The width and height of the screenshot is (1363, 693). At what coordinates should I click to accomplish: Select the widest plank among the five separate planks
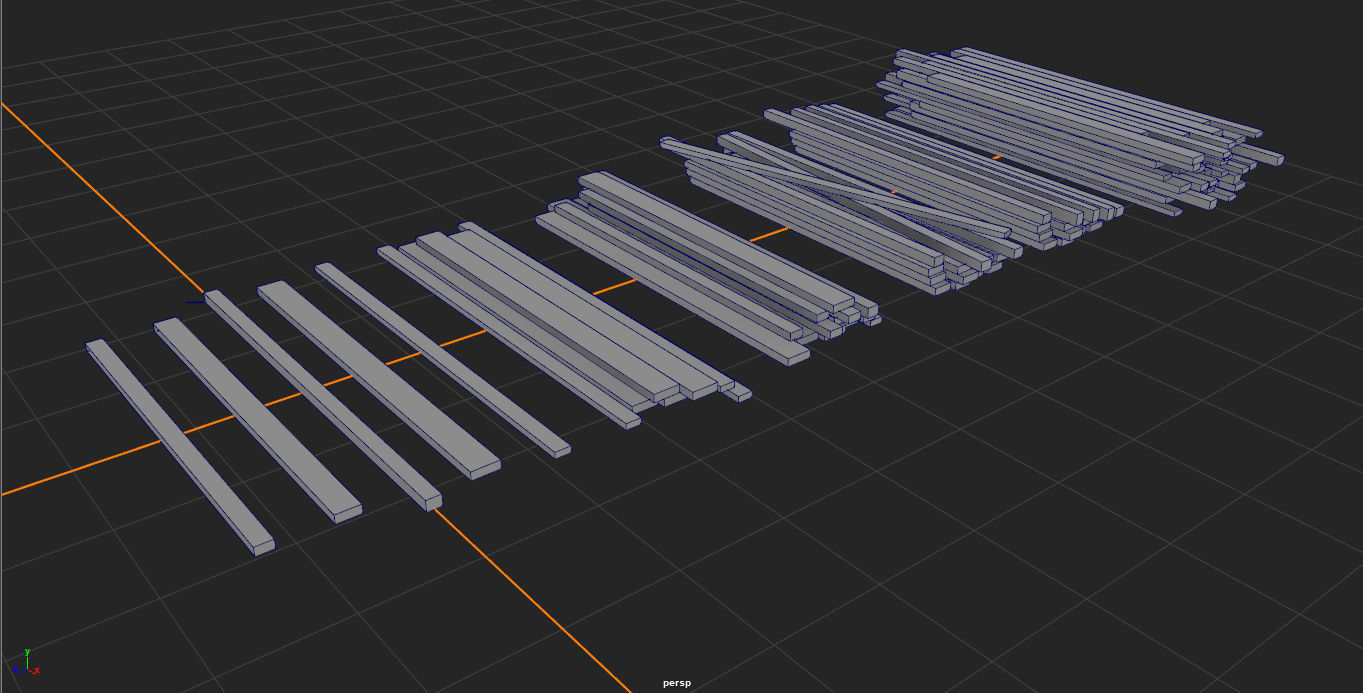(378, 378)
